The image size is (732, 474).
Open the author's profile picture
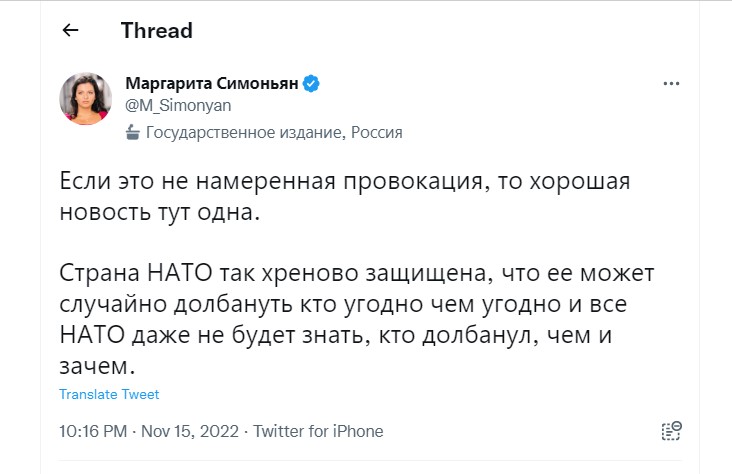pos(87,99)
